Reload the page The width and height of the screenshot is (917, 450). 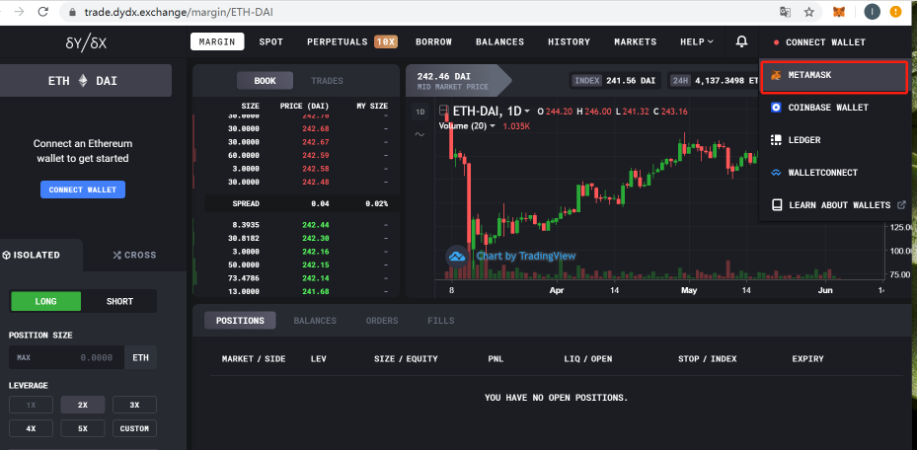pos(43,12)
